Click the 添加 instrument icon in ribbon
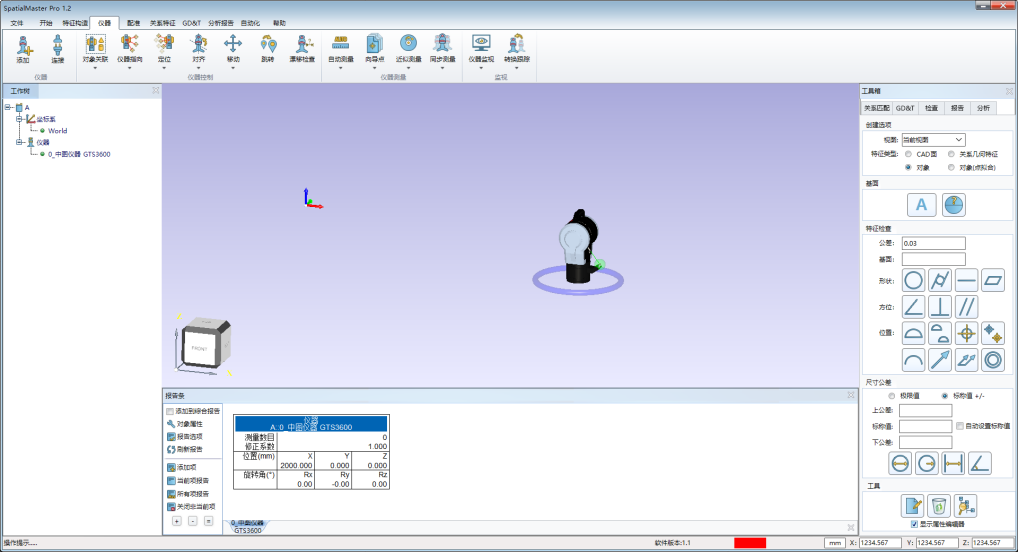 (23, 47)
